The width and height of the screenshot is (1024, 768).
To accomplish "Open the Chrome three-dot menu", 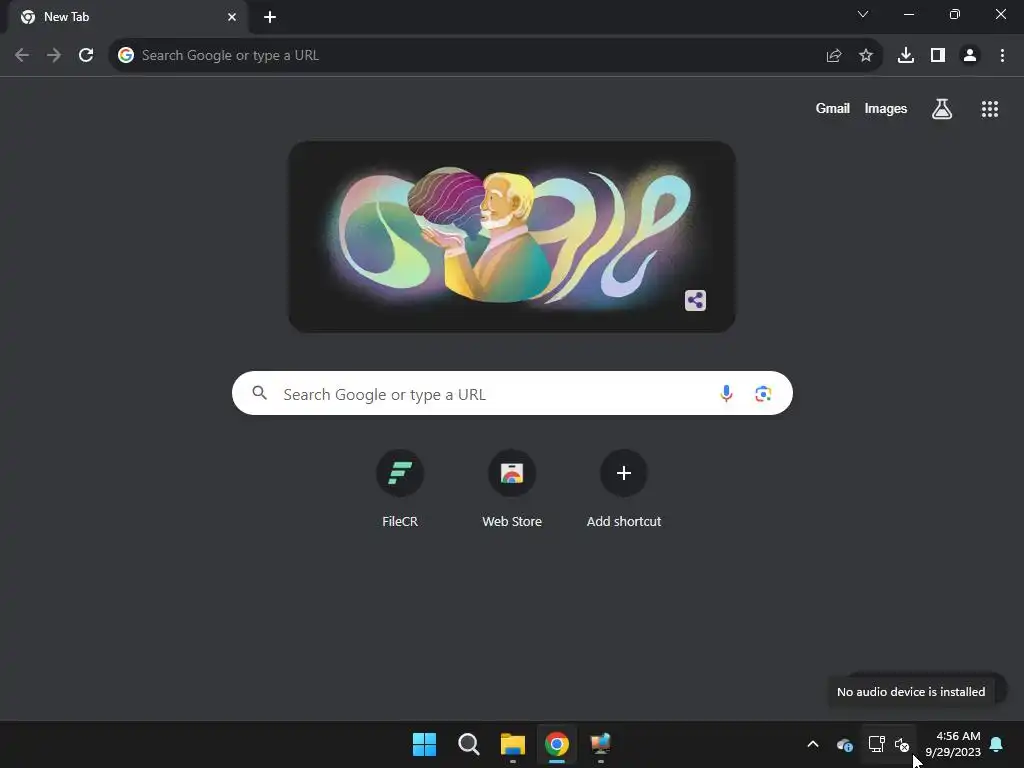I will tap(1002, 56).
